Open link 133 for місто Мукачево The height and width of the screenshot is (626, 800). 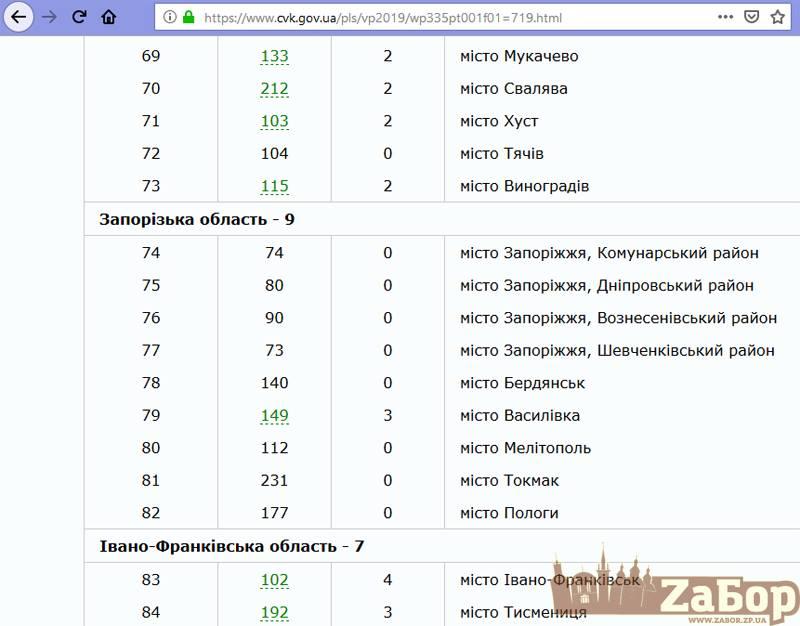274,56
